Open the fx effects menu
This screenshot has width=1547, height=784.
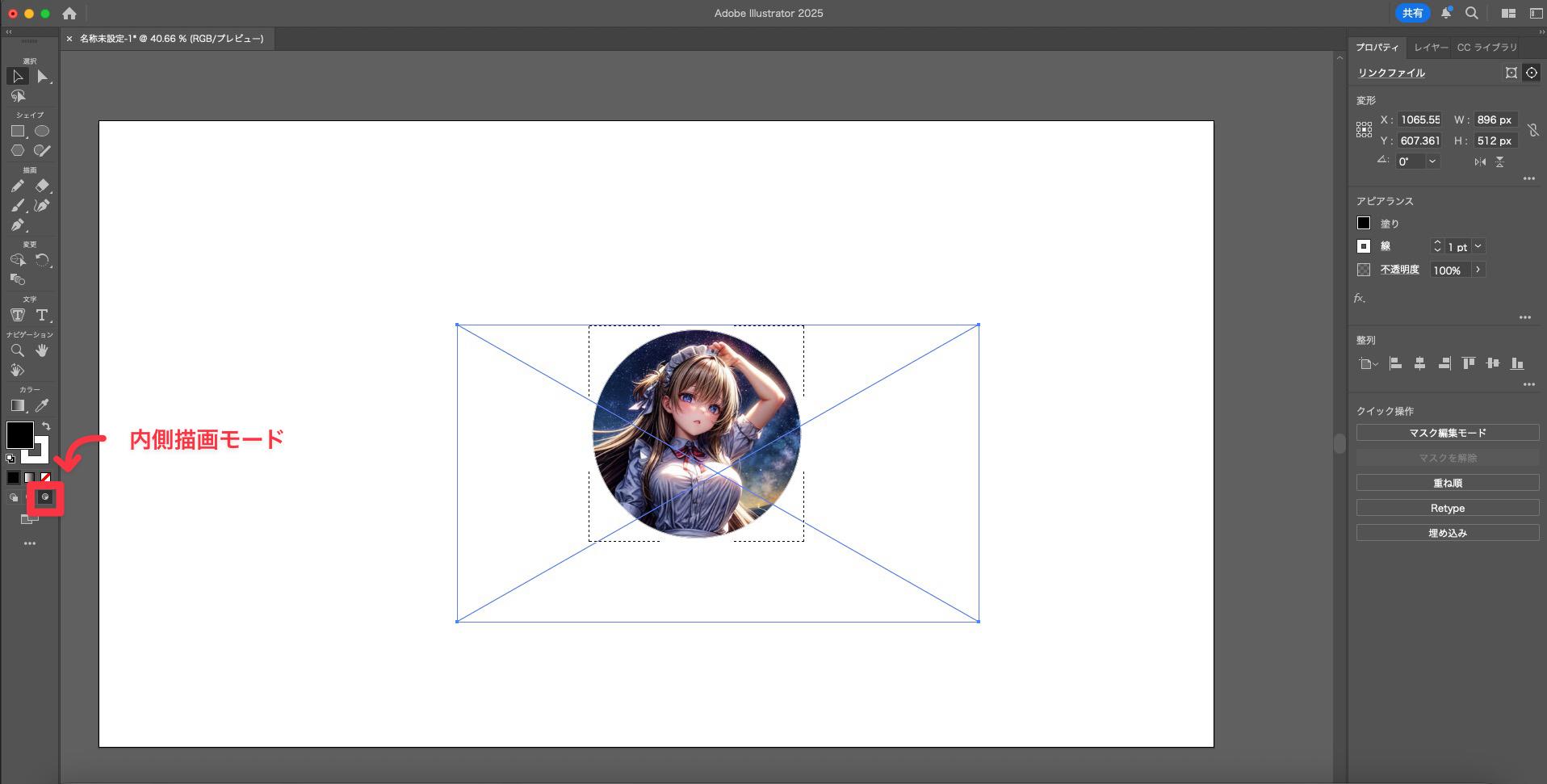click(x=1360, y=298)
